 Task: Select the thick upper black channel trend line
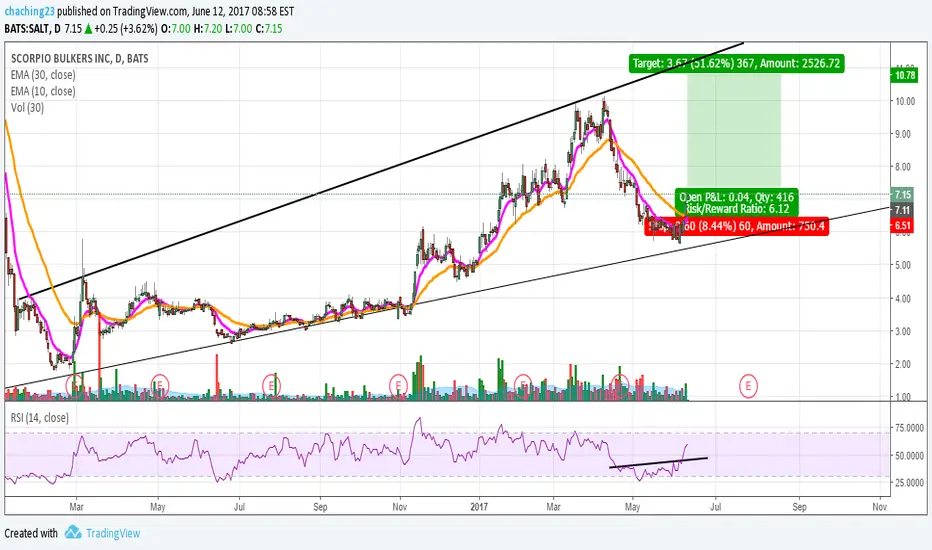click(x=380, y=171)
